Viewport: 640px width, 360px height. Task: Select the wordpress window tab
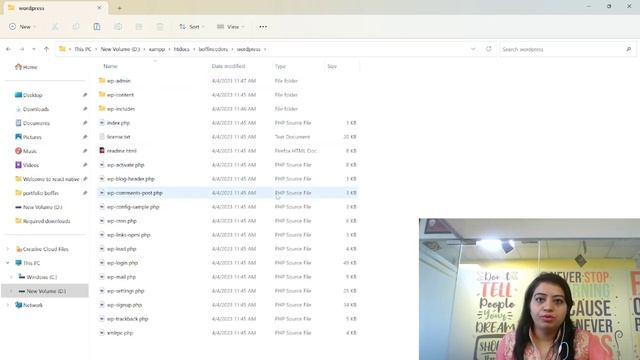click(x=56, y=8)
